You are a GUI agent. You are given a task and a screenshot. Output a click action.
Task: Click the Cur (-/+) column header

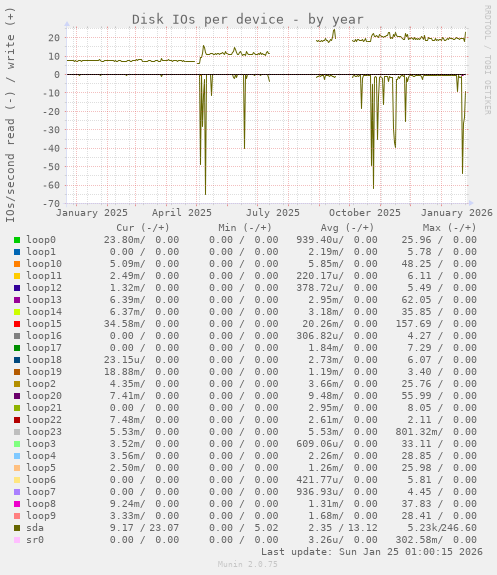[x=143, y=228]
